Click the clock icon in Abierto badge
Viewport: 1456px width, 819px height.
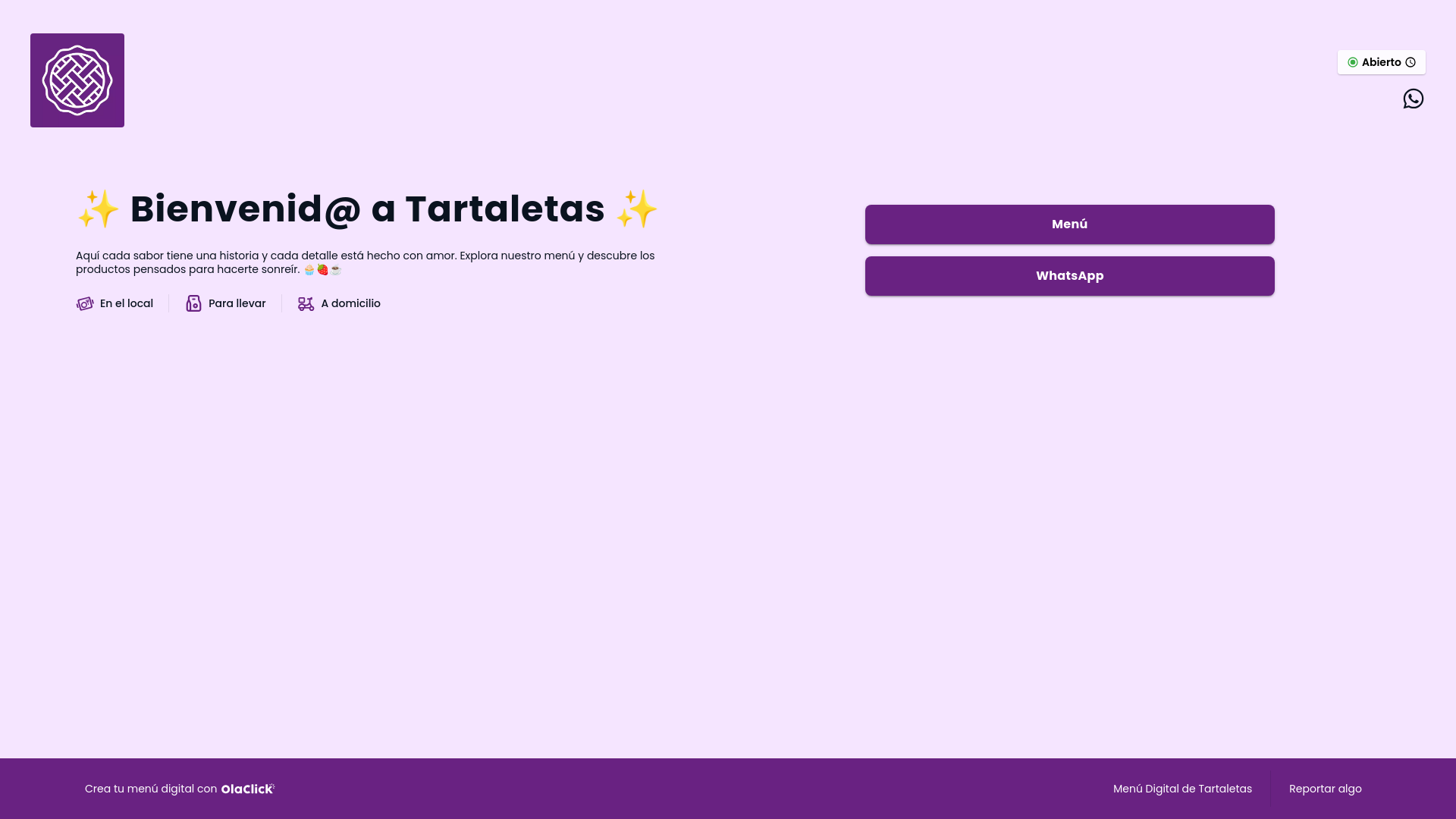click(x=1410, y=62)
